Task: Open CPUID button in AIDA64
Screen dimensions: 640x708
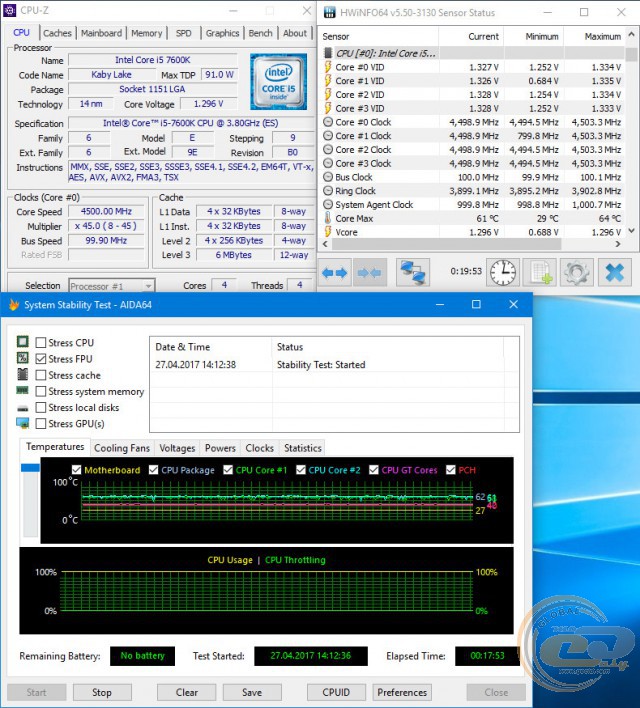Action: [336, 692]
